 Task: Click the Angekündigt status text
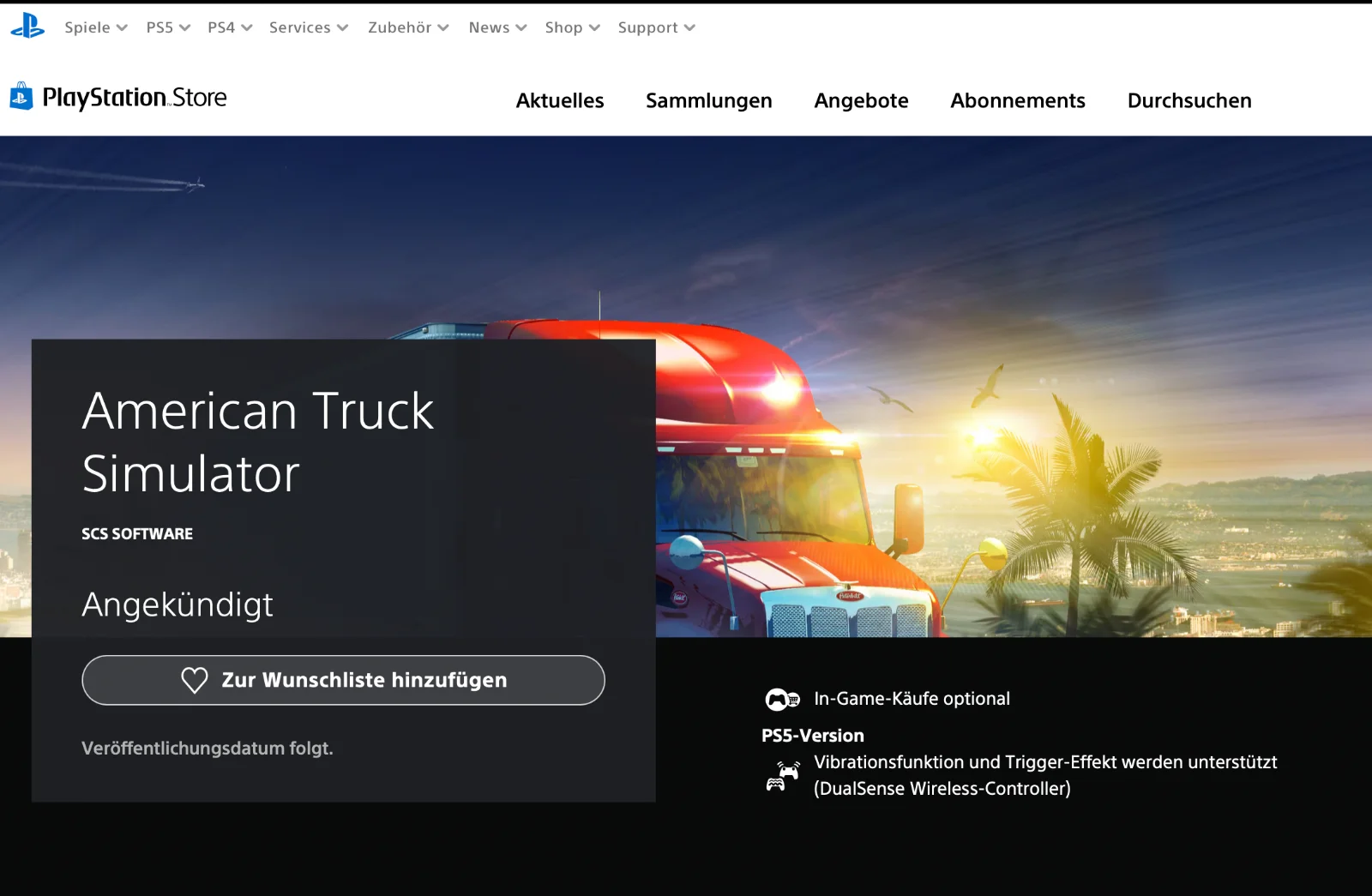click(x=178, y=604)
